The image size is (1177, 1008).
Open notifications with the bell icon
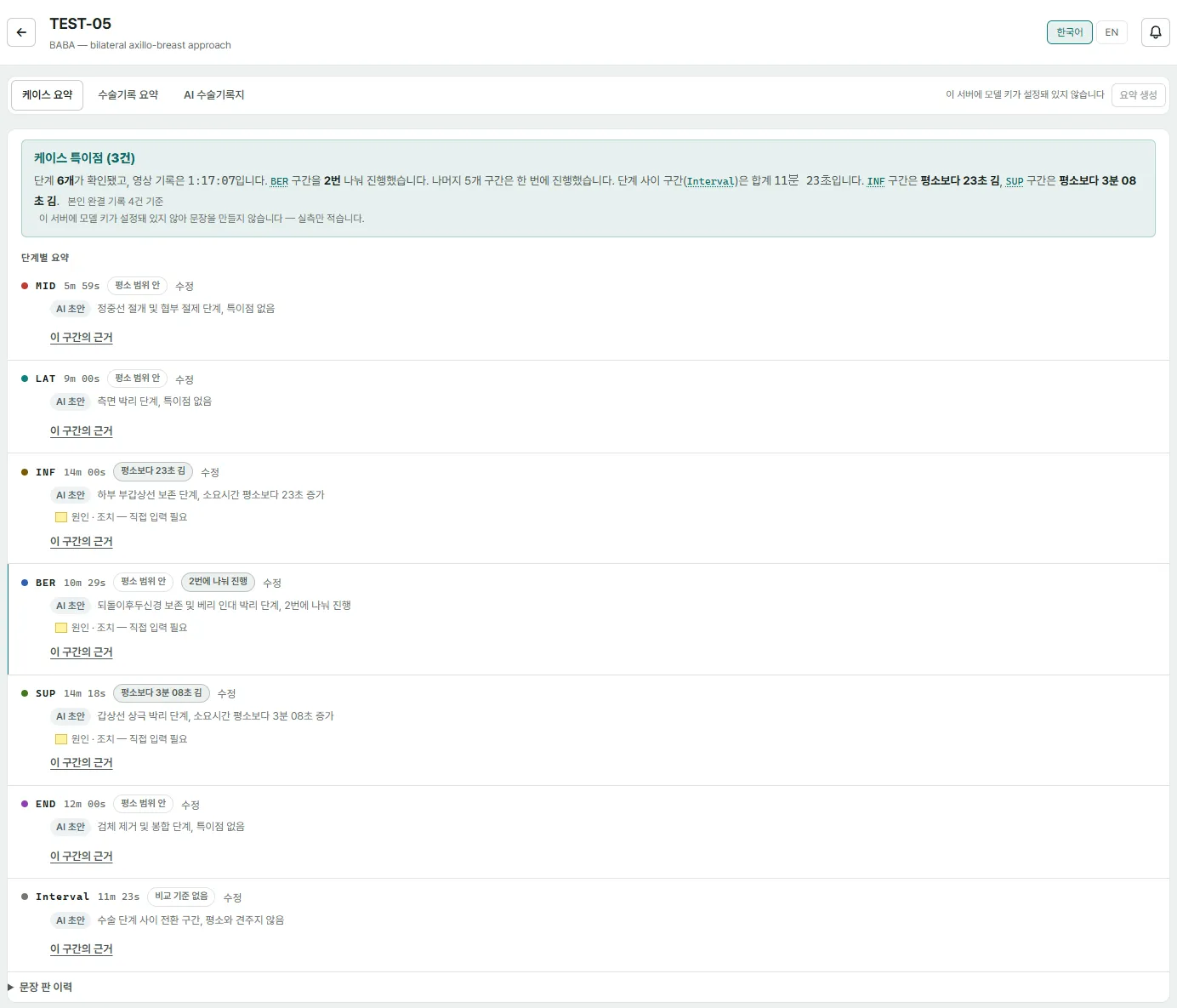pos(1156,32)
